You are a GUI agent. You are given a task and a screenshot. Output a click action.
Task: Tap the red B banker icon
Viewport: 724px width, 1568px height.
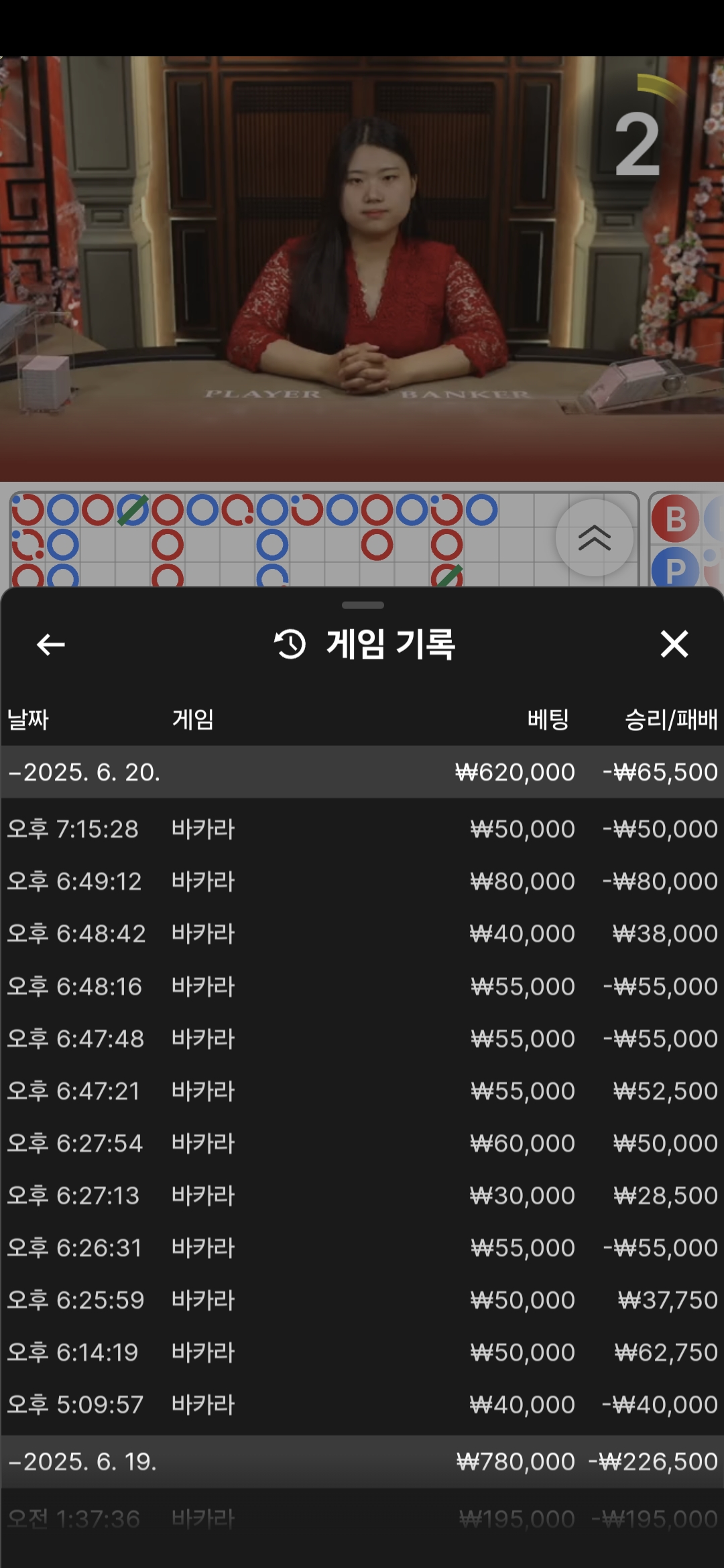[675, 519]
